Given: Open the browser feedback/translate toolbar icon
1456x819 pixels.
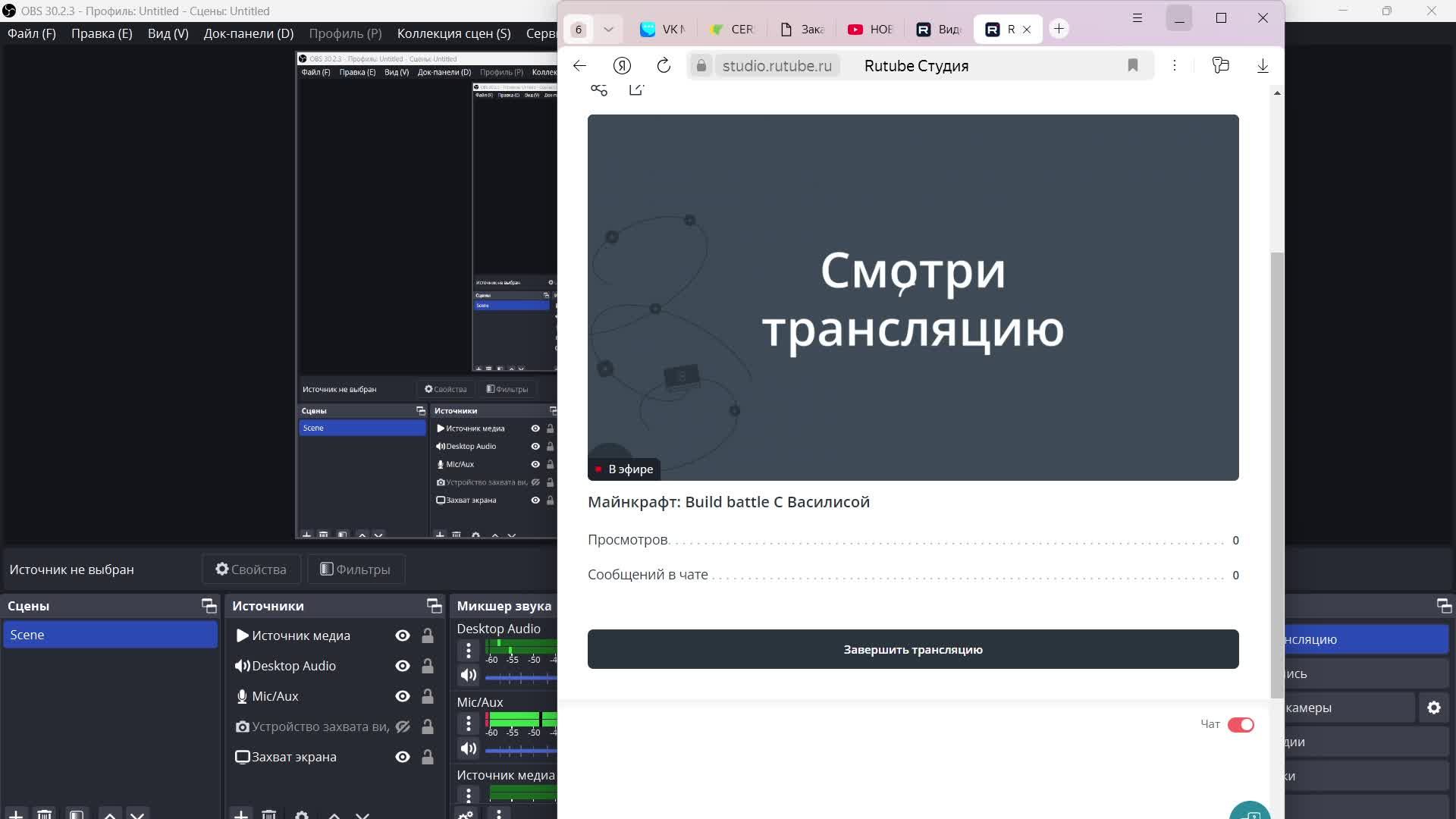Looking at the screenshot, I should [1220, 66].
